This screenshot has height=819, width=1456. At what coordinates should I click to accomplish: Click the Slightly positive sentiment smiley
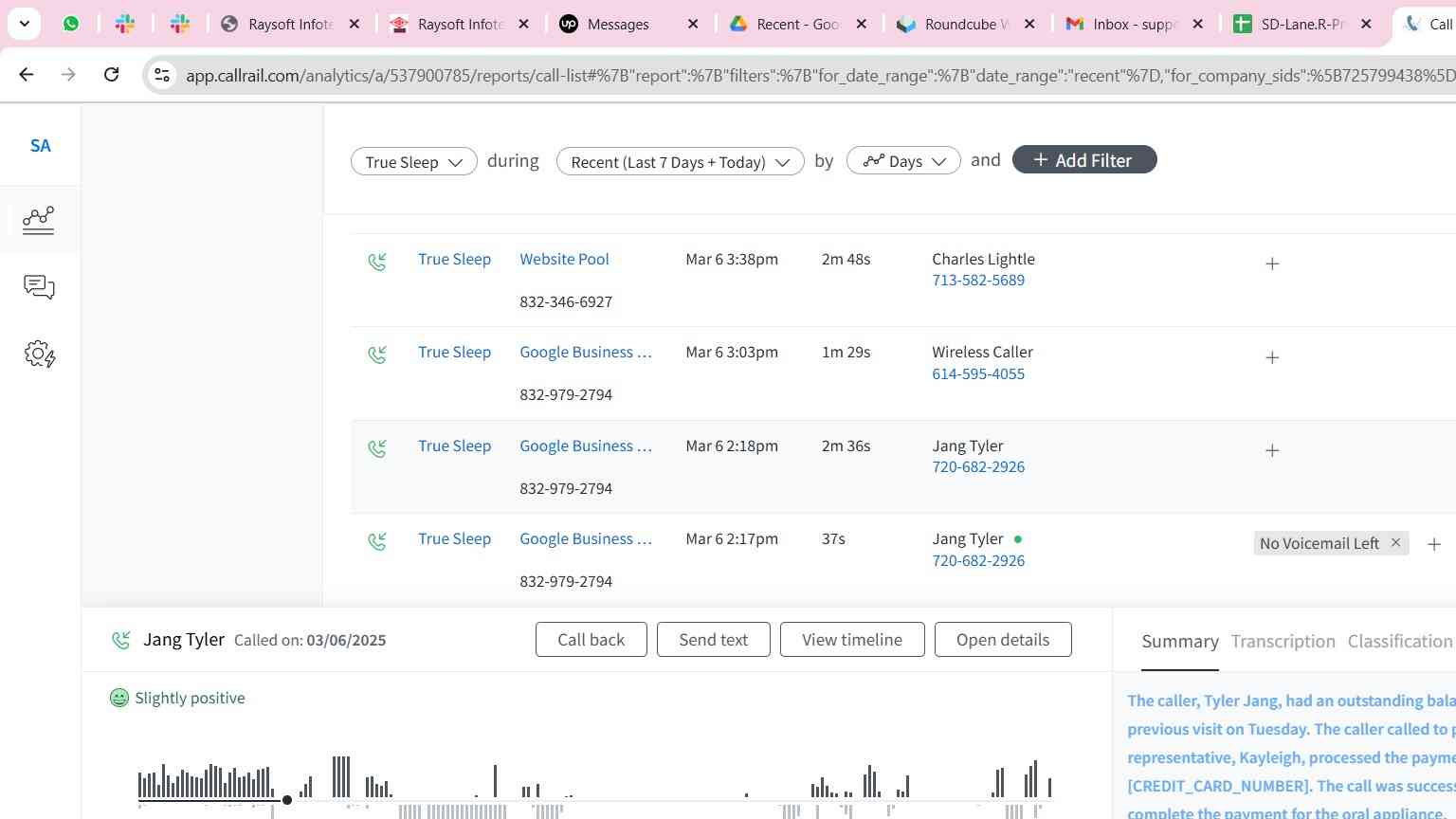click(x=119, y=698)
